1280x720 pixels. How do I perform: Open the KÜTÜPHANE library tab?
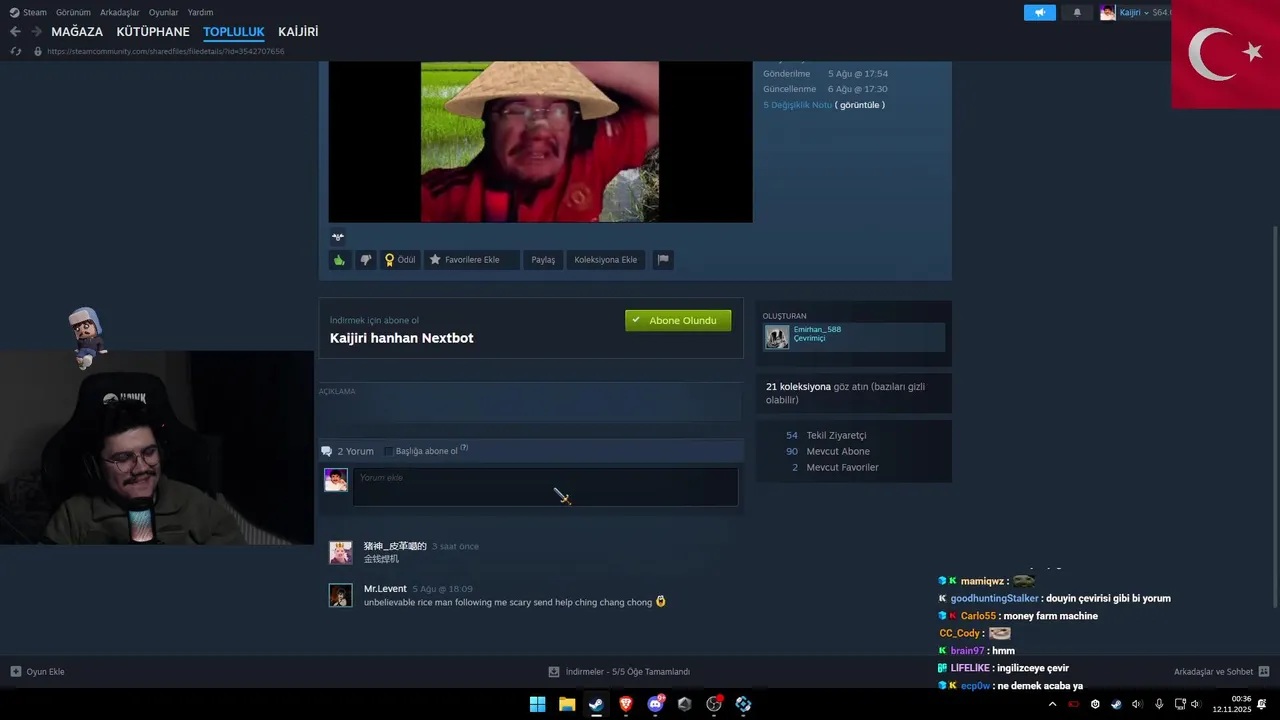coord(153,32)
